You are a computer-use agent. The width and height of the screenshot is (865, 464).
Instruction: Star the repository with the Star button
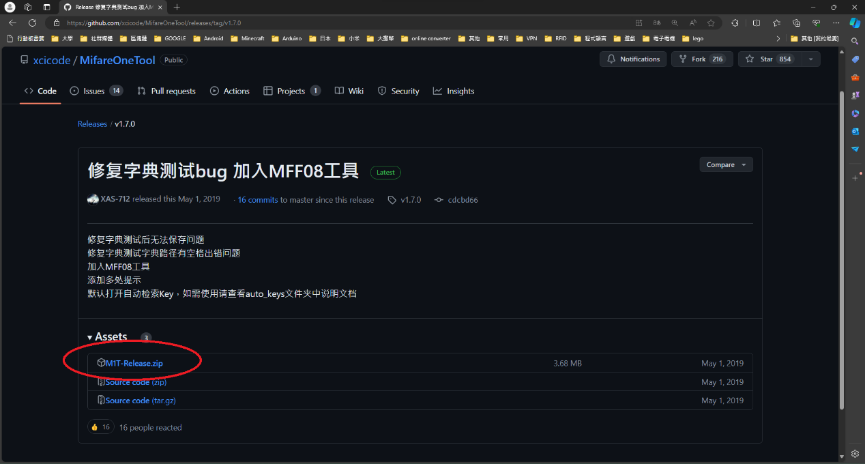[770, 59]
